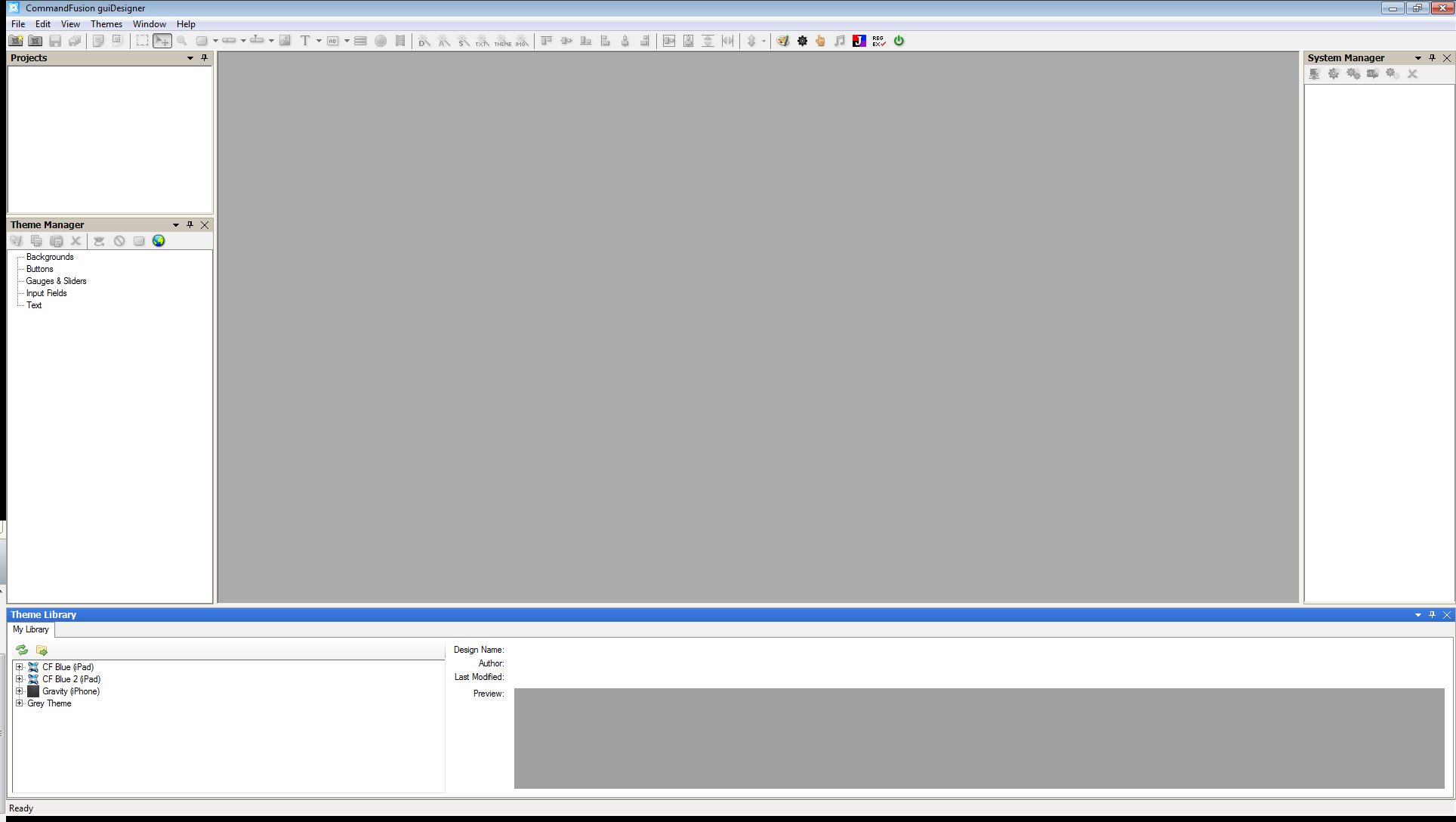
Task: Open the theme palette icon in the toolbar
Action: (783, 41)
